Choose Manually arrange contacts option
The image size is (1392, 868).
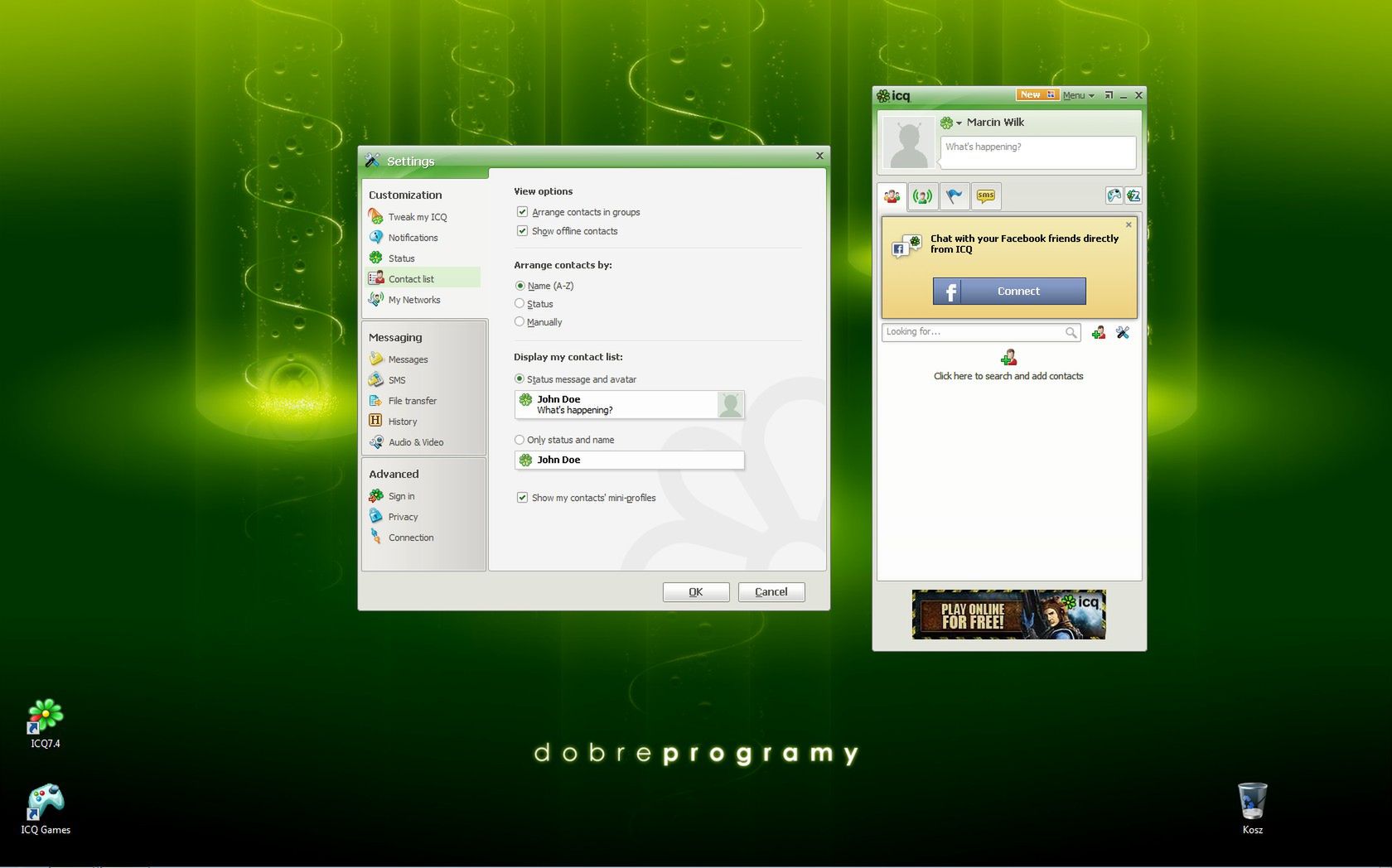pos(520,322)
